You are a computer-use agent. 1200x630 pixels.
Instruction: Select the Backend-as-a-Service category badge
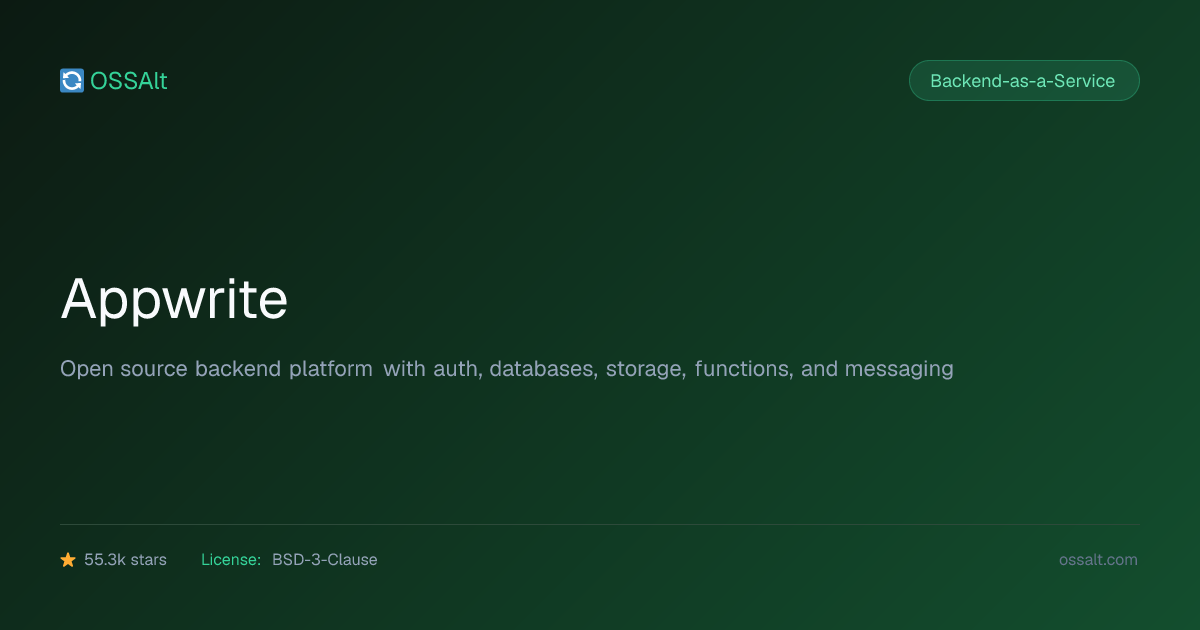click(1024, 81)
